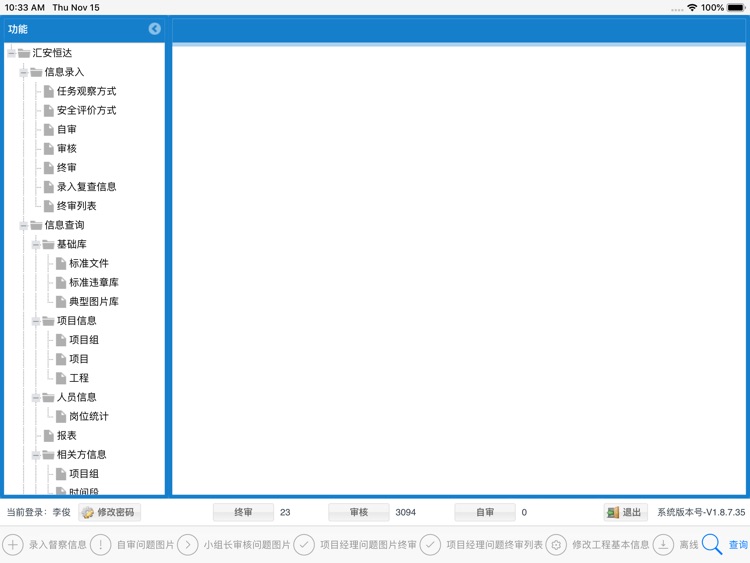The height and width of the screenshot is (563, 750).
Task: Click the 典型图片库 document icon
Action: click(61, 302)
